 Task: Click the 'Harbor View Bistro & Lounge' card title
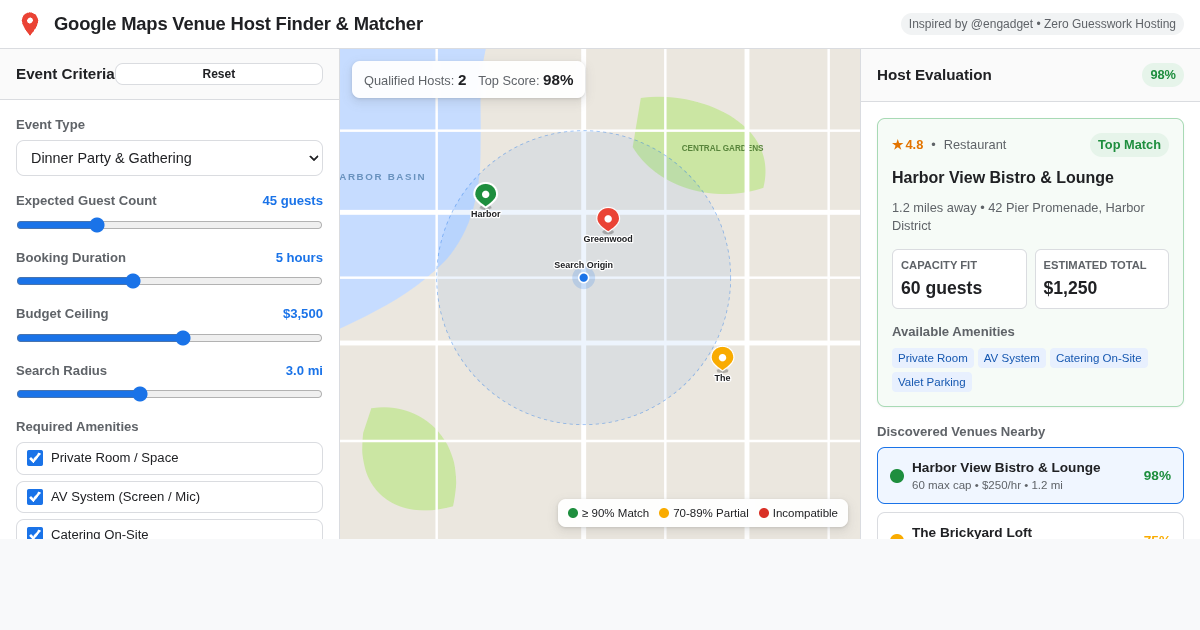pyautogui.click(x=1003, y=178)
